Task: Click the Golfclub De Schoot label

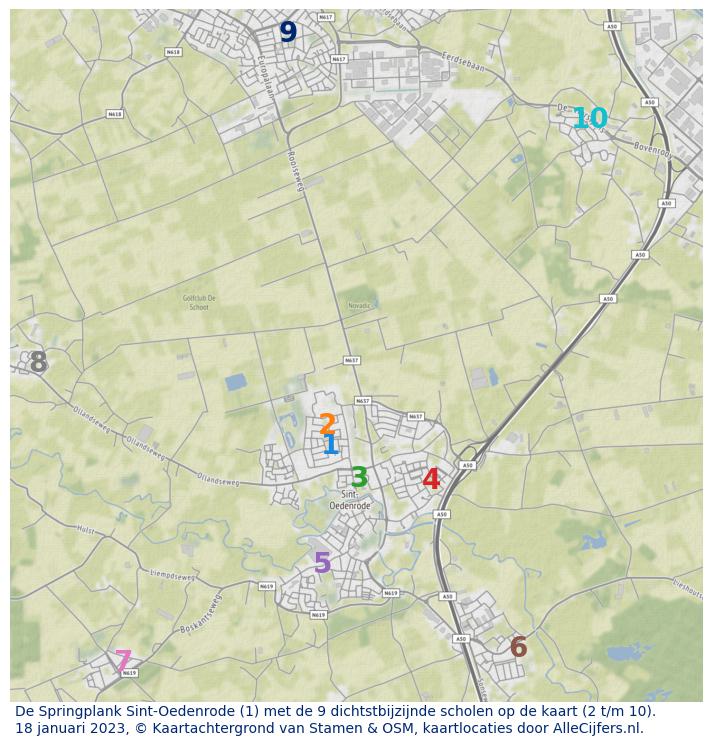Action: coord(199,302)
